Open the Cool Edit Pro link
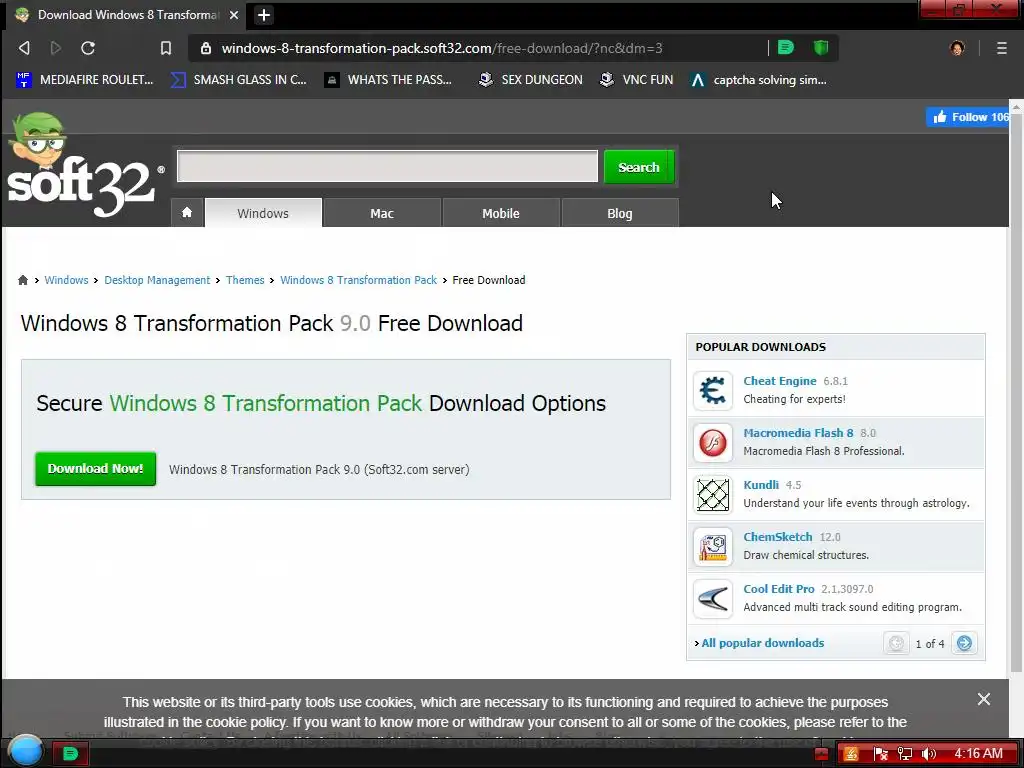The width and height of the screenshot is (1024, 768). pos(778,589)
